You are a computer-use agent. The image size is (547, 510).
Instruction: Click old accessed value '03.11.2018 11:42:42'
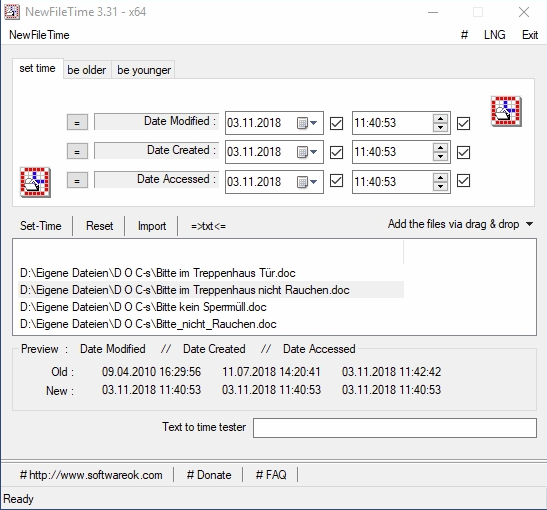tap(391, 372)
